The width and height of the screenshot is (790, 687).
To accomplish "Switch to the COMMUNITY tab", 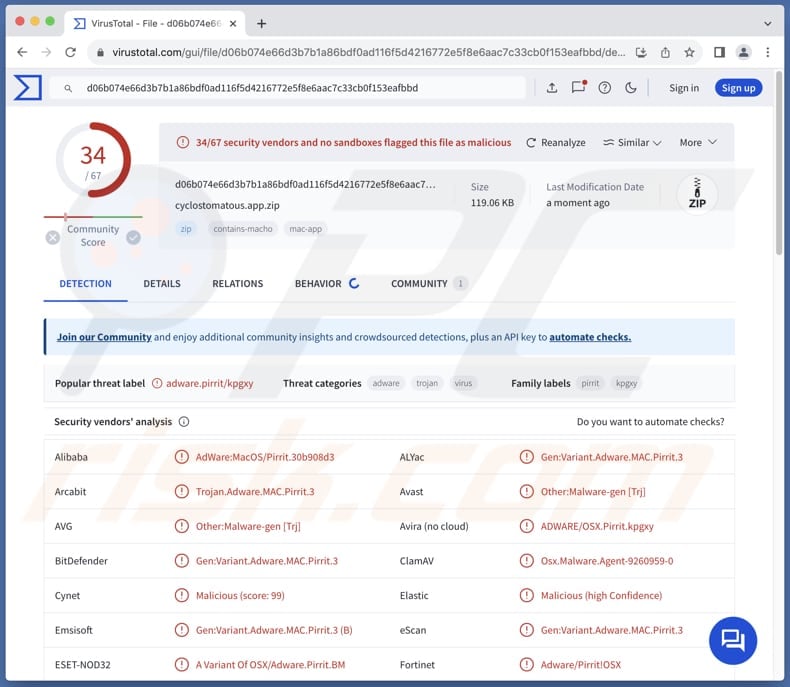I will pyautogui.click(x=429, y=284).
